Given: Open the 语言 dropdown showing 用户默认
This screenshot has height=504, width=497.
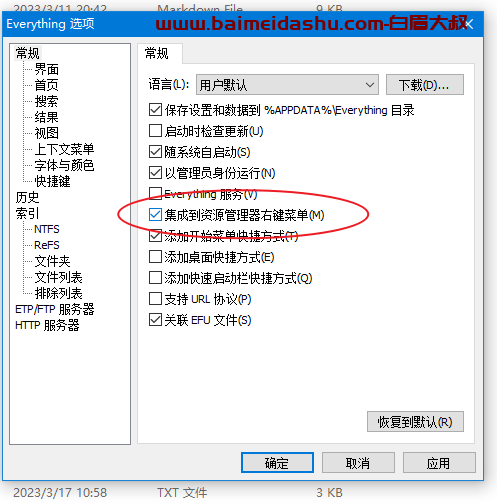Looking at the screenshot, I should pyautogui.click(x=287, y=85).
